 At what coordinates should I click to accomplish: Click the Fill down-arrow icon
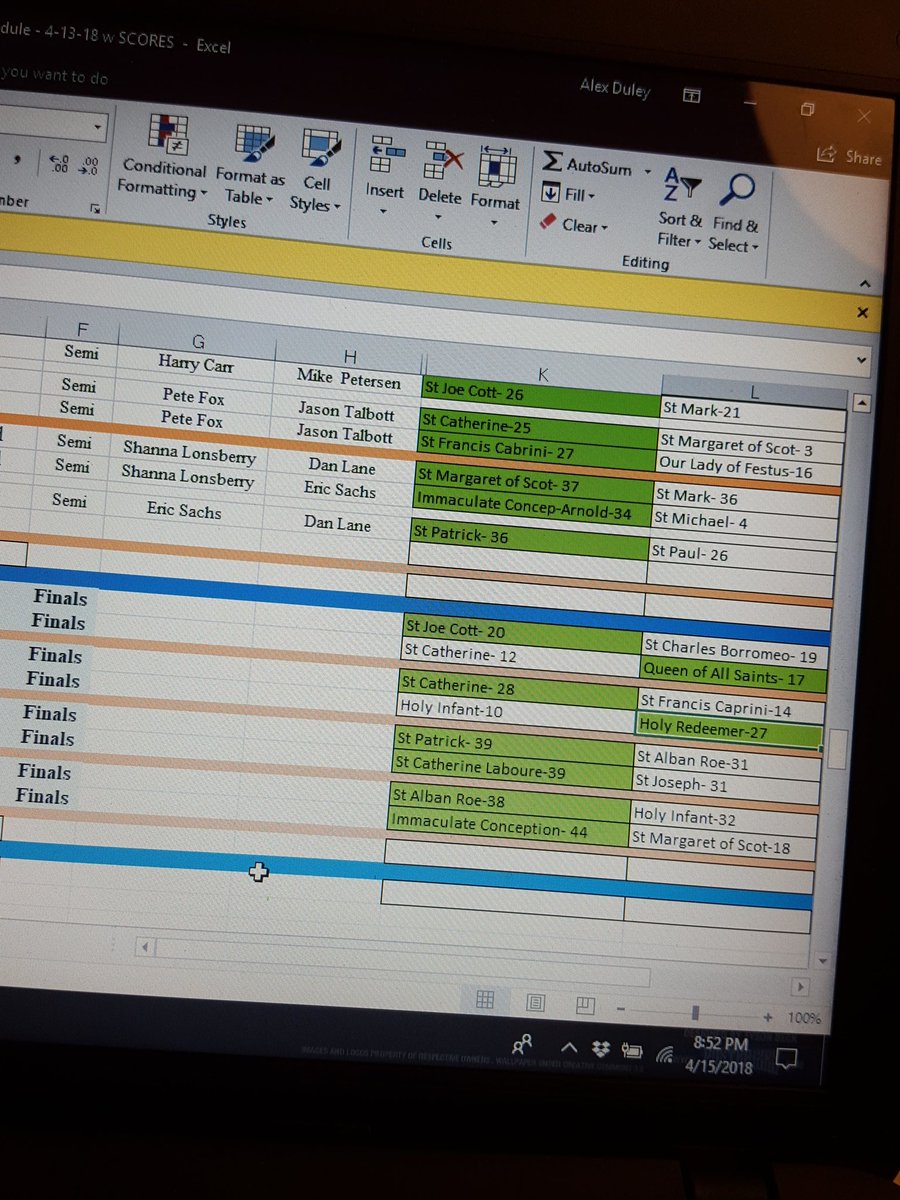(x=550, y=193)
